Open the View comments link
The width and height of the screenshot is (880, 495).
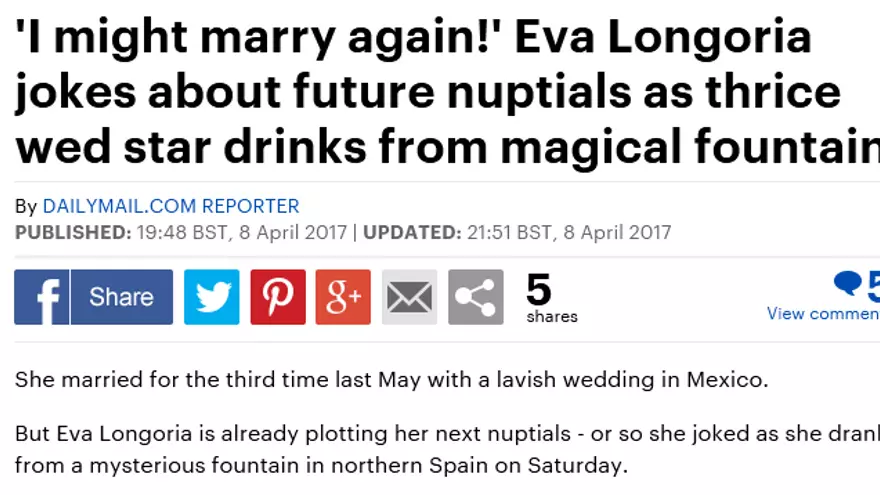822,314
